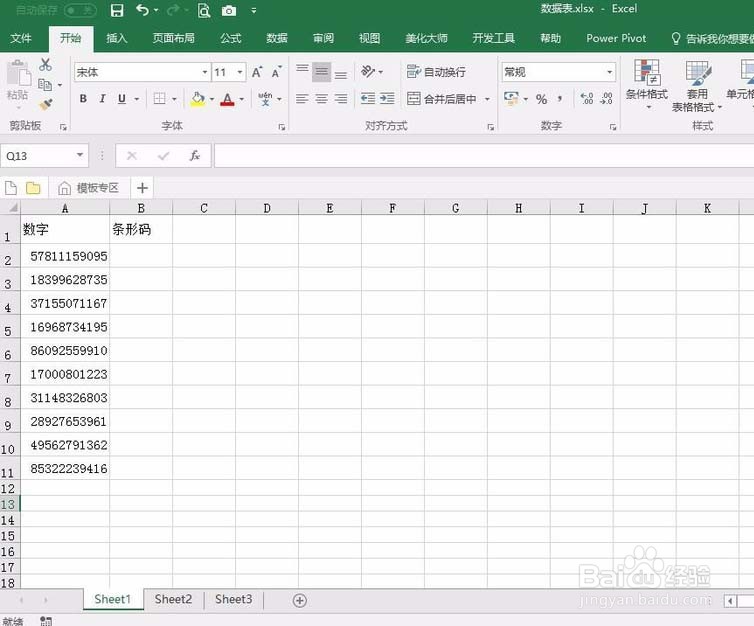Click the camera screenshot icon

[229, 11]
